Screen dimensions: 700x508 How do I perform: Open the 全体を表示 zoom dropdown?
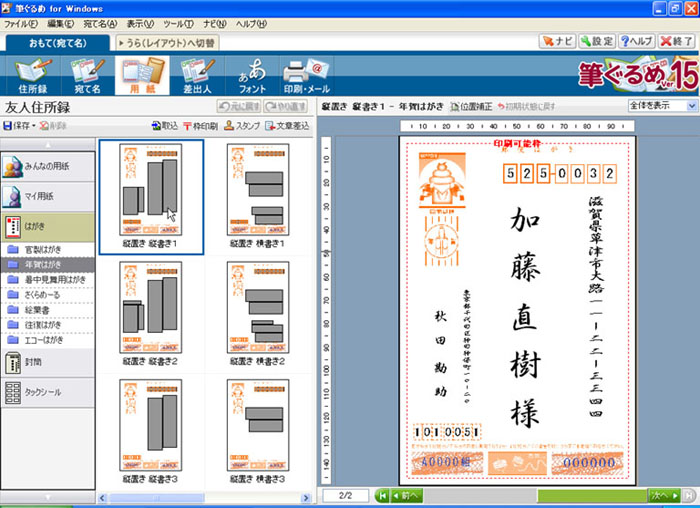click(662, 105)
